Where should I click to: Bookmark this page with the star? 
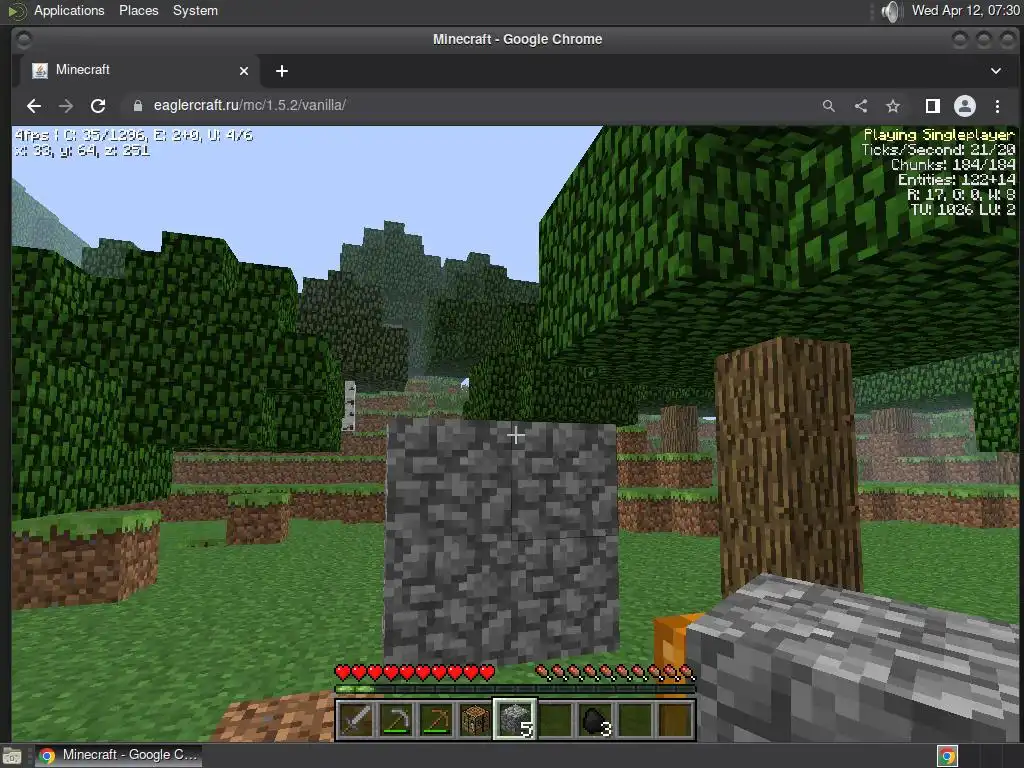[893, 106]
